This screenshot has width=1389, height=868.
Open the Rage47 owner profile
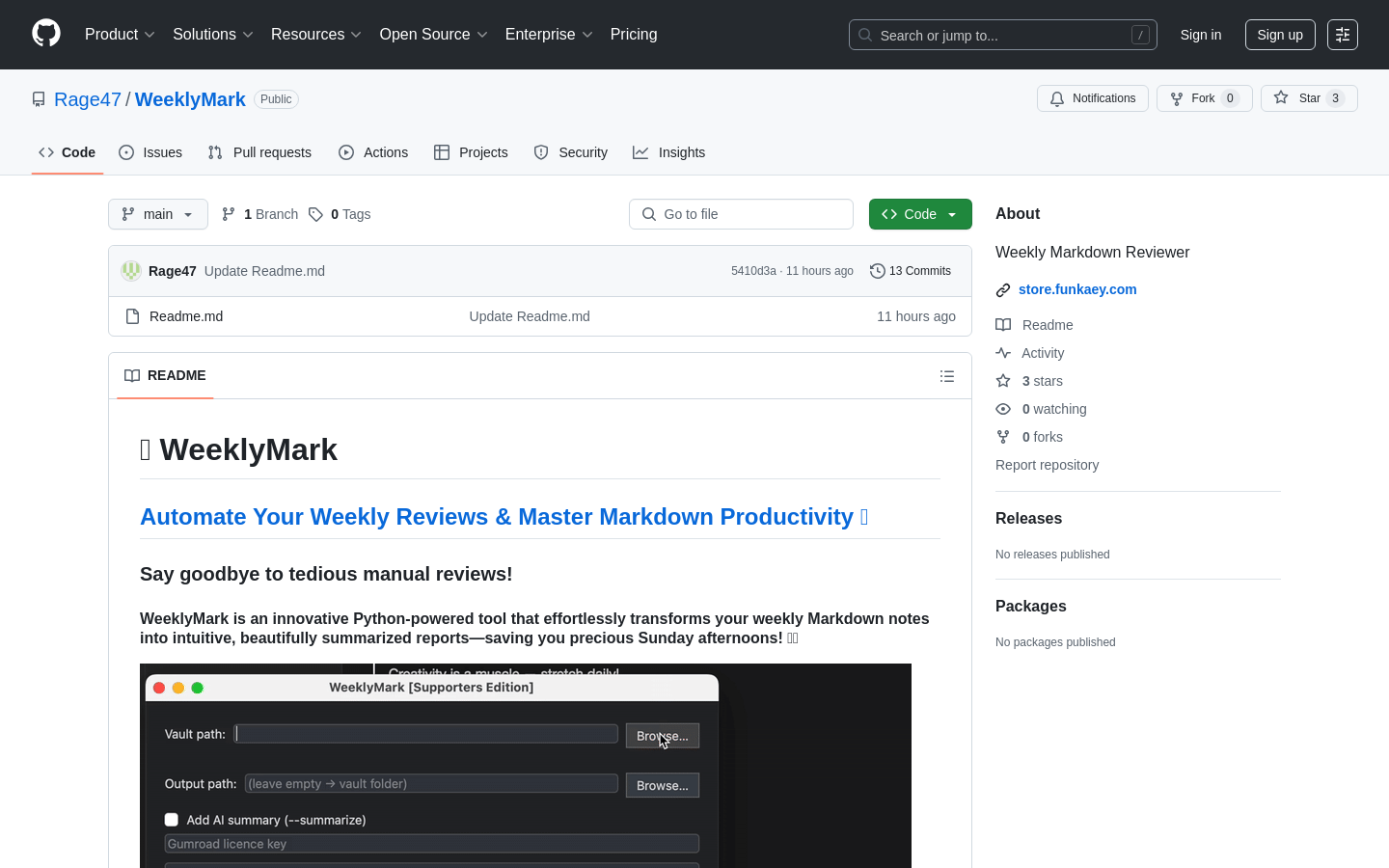(x=88, y=99)
